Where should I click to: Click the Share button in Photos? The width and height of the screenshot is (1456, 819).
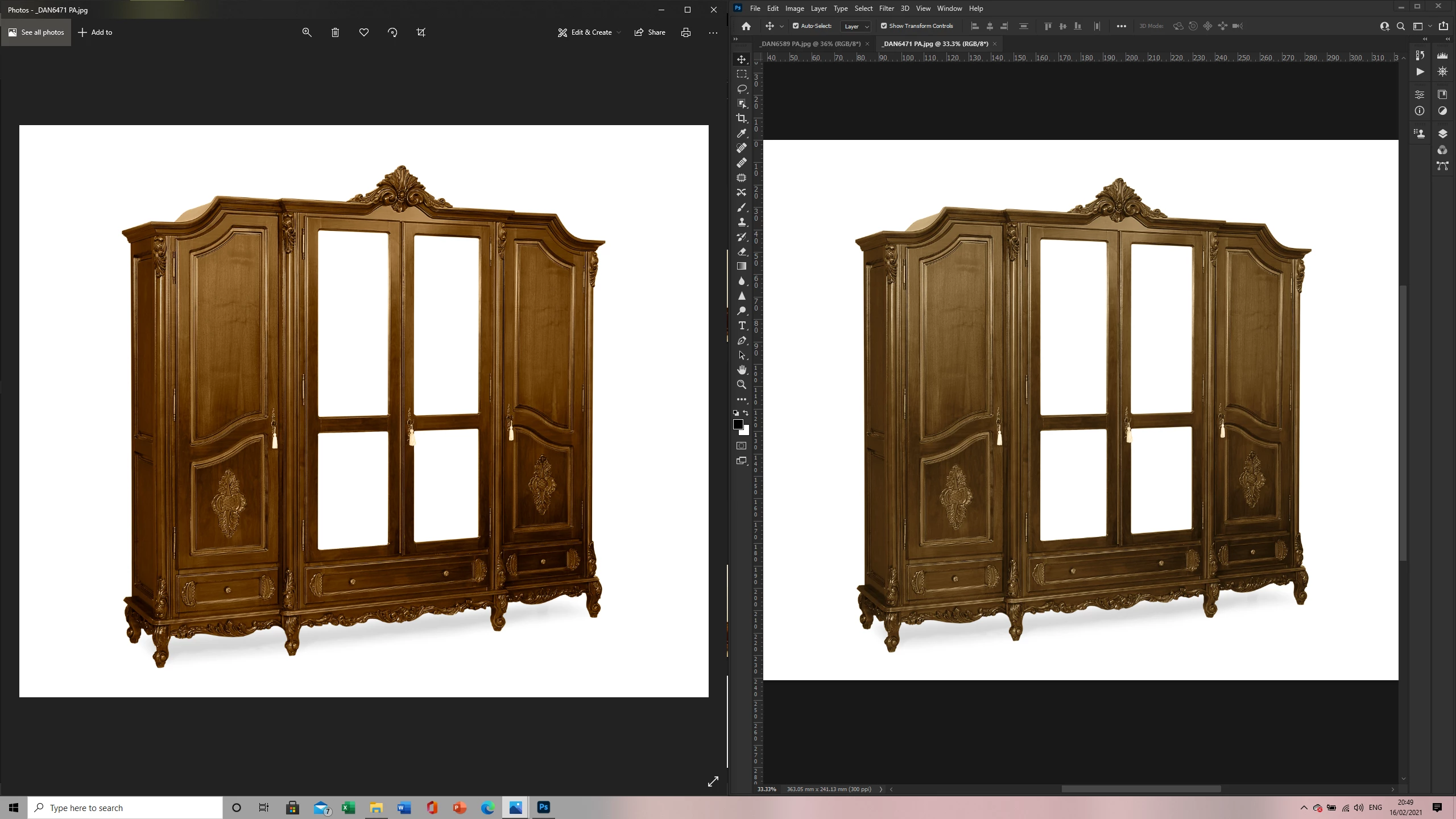[650, 32]
